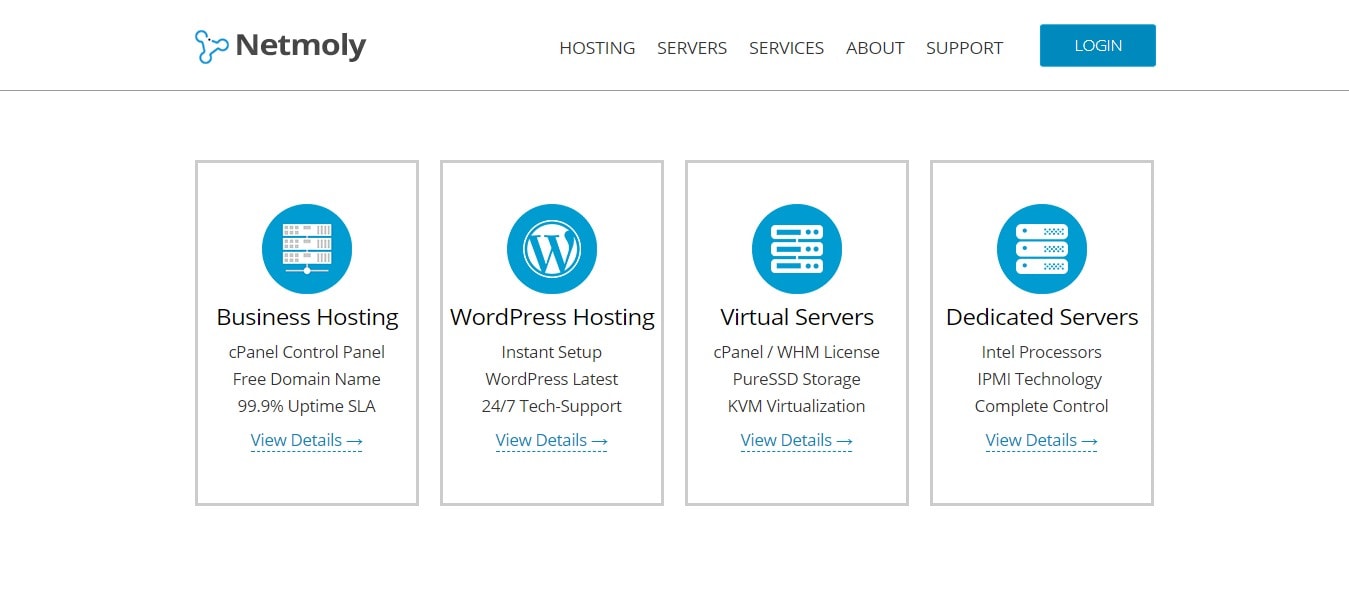The width and height of the screenshot is (1349, 596).
Task: Click the Dedicated Servers card title
Action: coord(1042,317)
